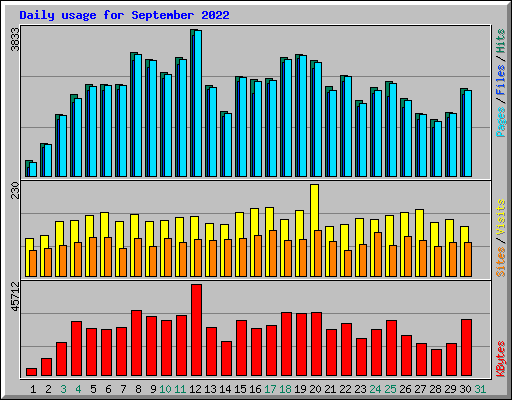Click green day label 18
Image resolution: width=512 pixels, height=400 pixels.
click(x=285, y=389)
